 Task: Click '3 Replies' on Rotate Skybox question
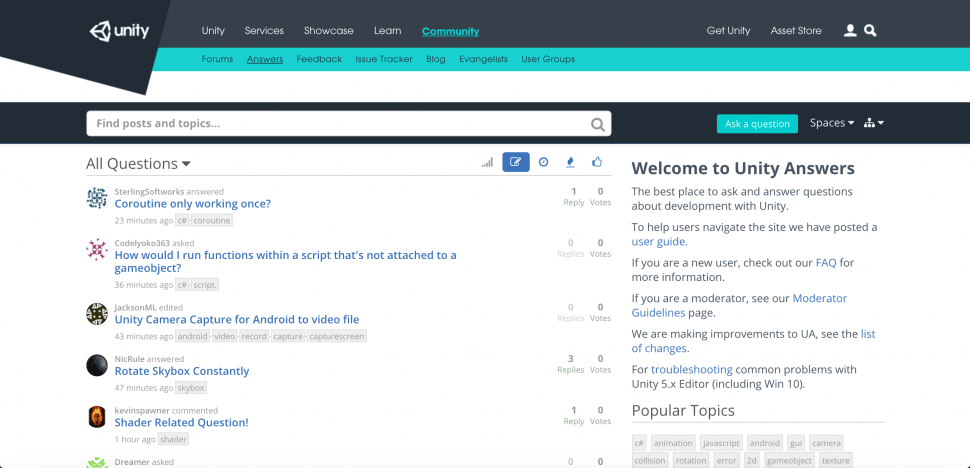tap(570, 364)
